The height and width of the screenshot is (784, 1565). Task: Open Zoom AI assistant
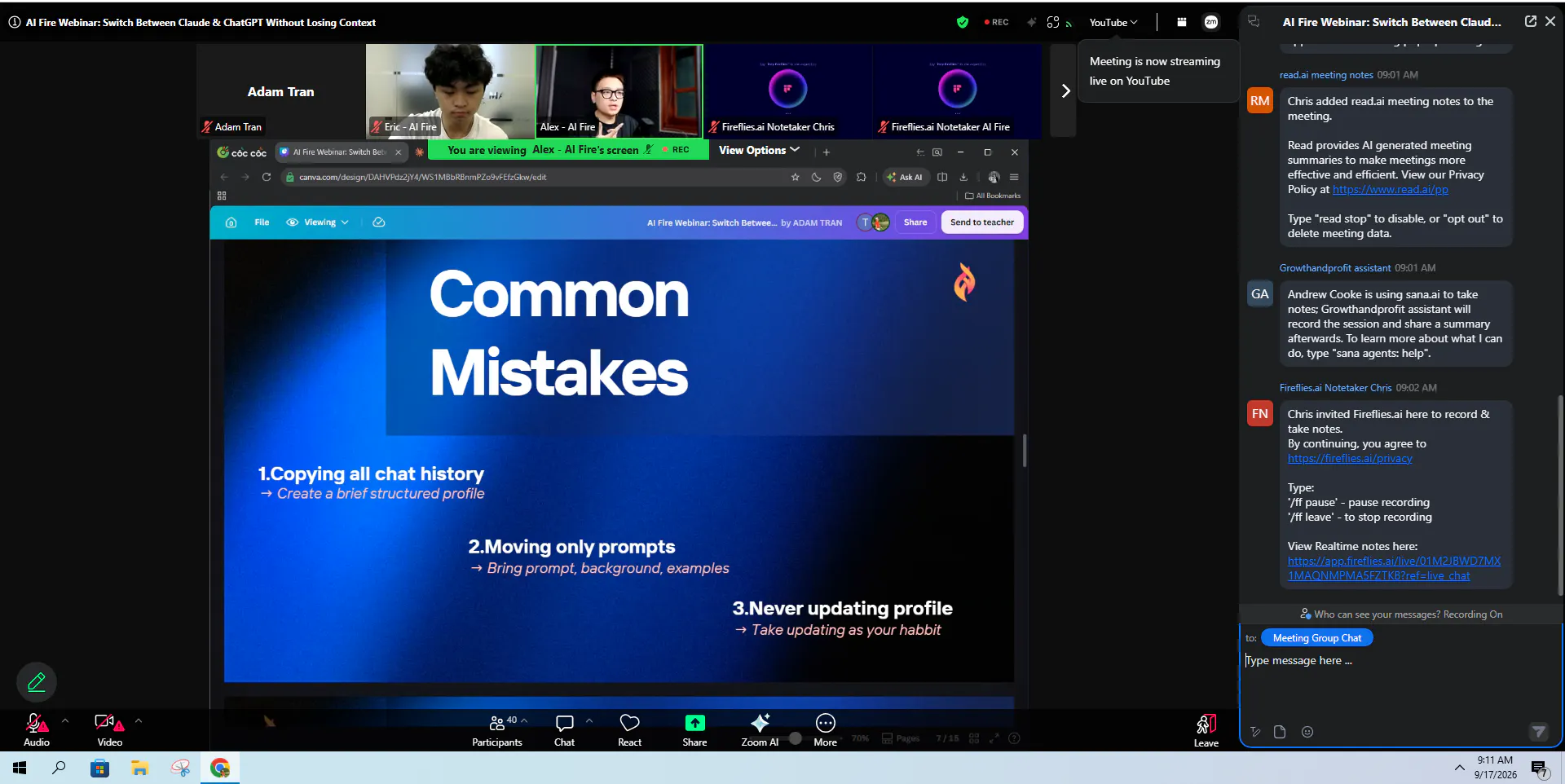pos(760,729)
